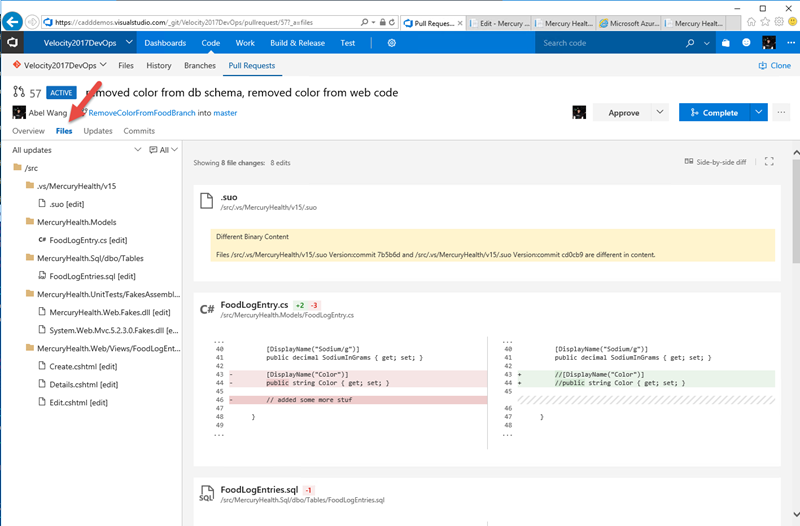Click the /src folder icon in tree
The image size is (800, 526).
pos(17,167)
